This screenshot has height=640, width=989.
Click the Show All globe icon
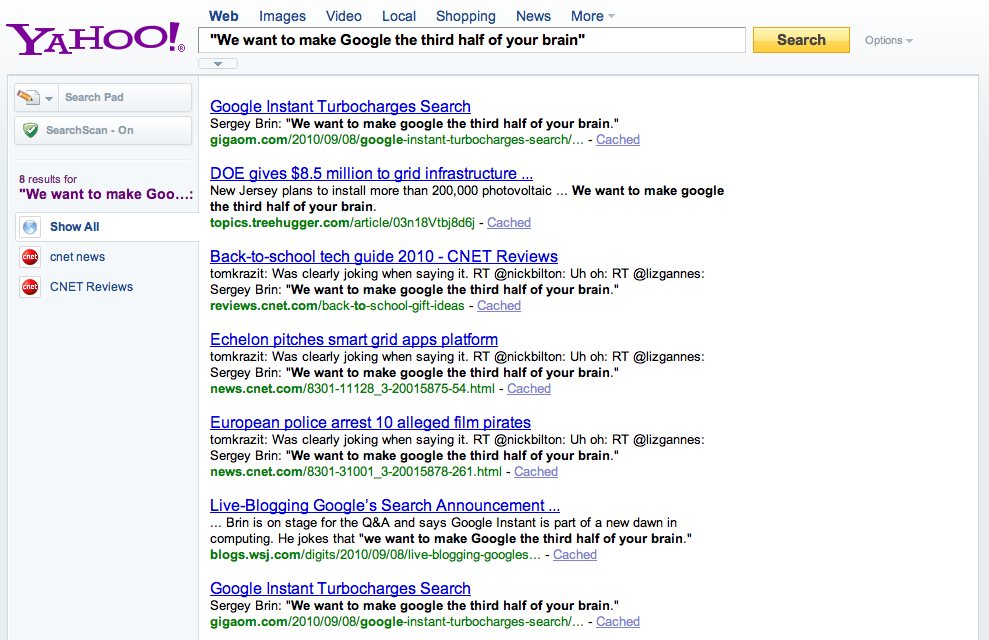(30, 227)
